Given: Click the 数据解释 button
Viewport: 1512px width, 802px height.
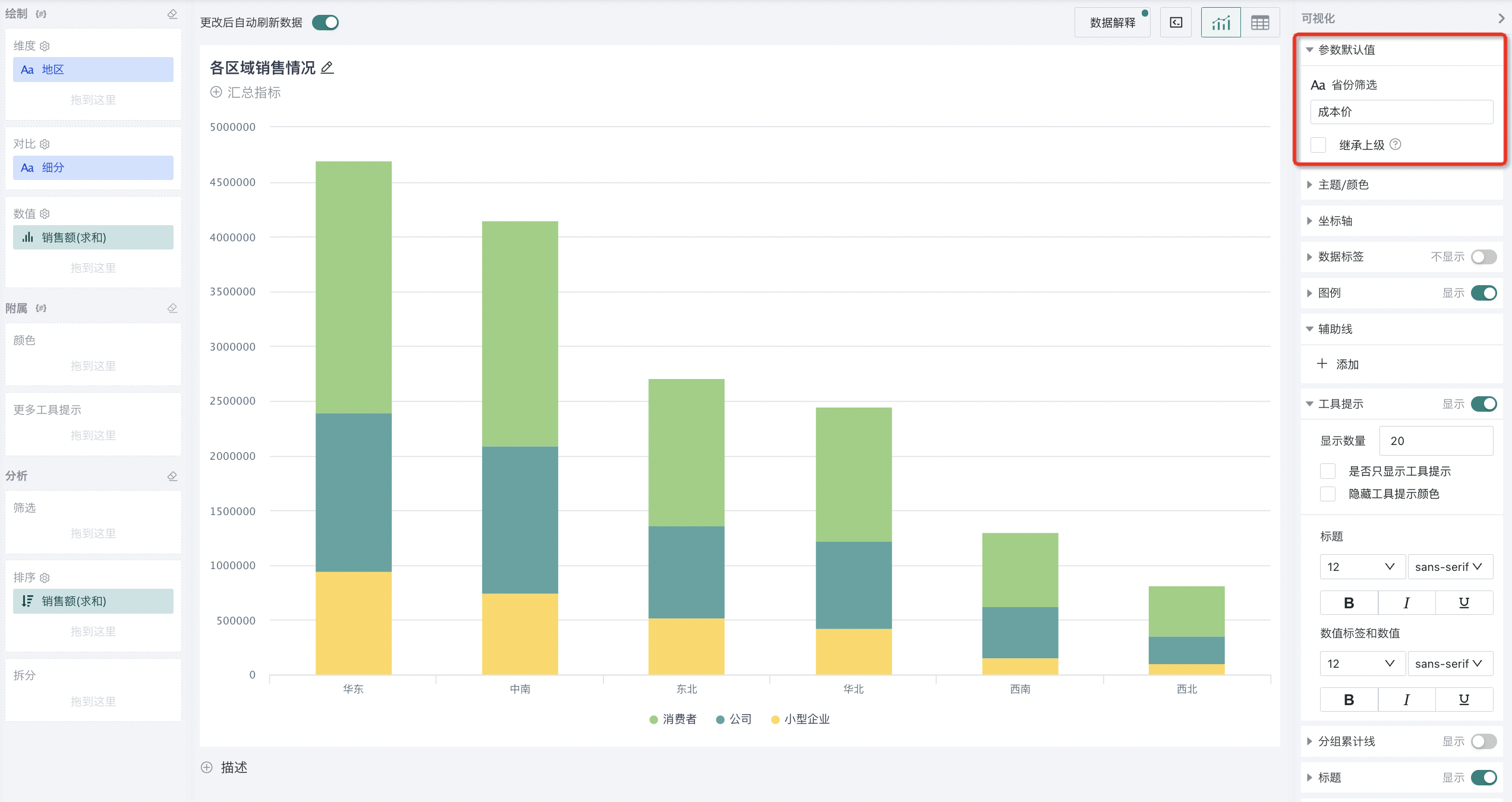Looking at the screenshot, I should 1112,23.
